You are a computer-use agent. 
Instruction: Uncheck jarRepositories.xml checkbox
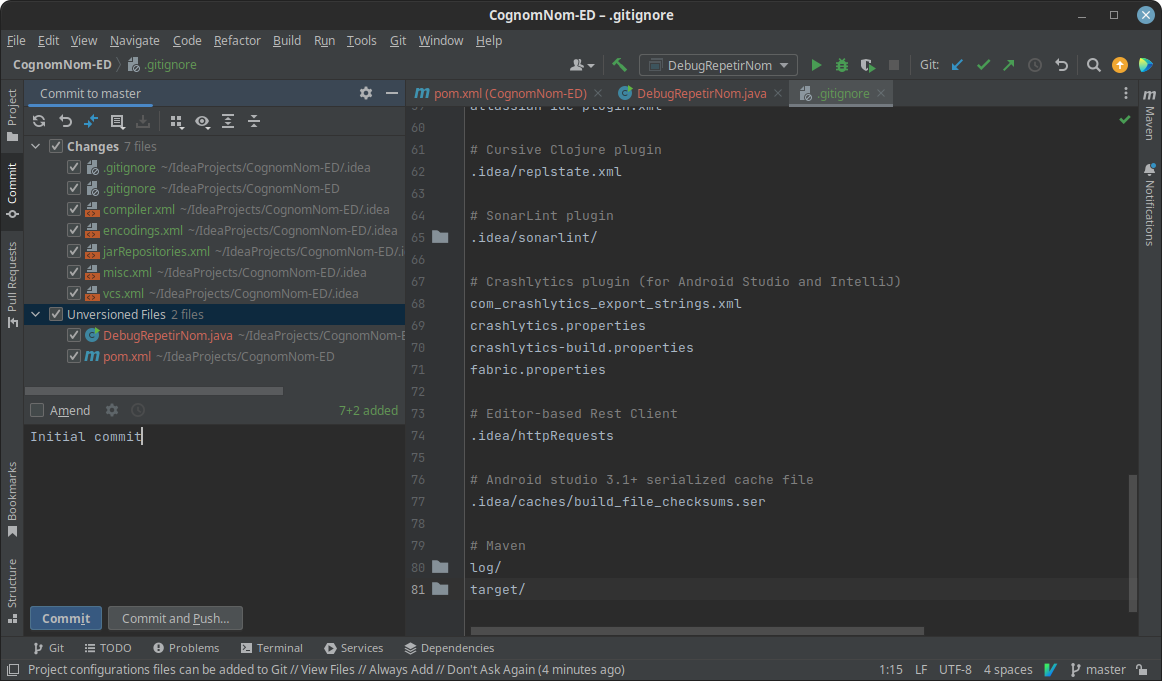tap(73, 251)
